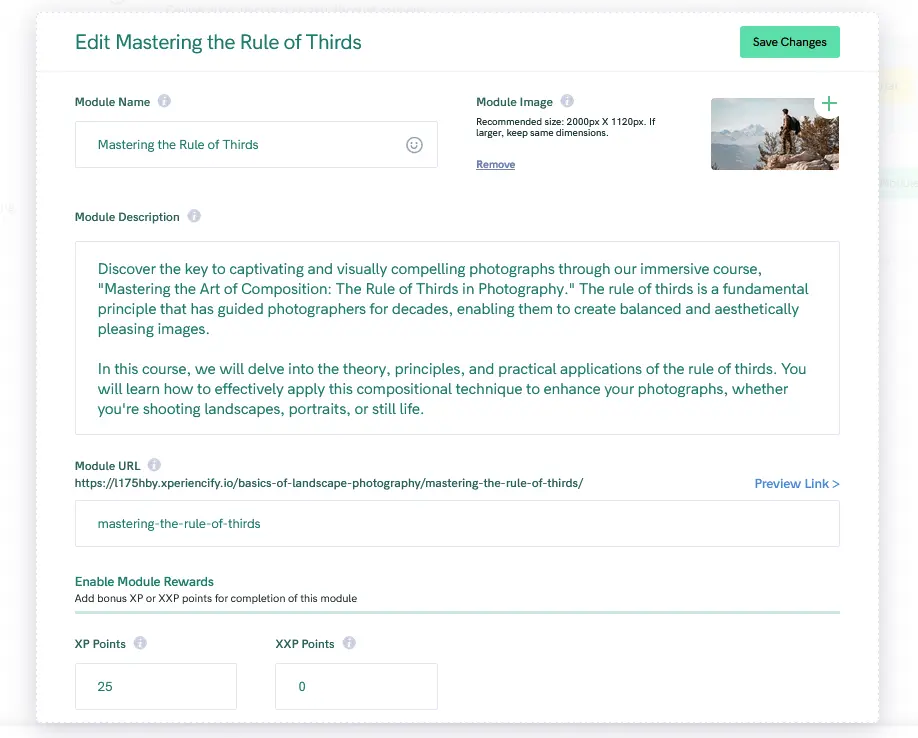Click the Module Name info icon
Image resolution: width=918 pixels, height=738 pixels.
tap(164, 101)
